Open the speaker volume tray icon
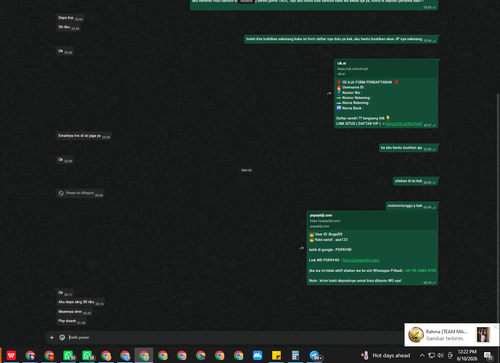 [x=440, y=355]
